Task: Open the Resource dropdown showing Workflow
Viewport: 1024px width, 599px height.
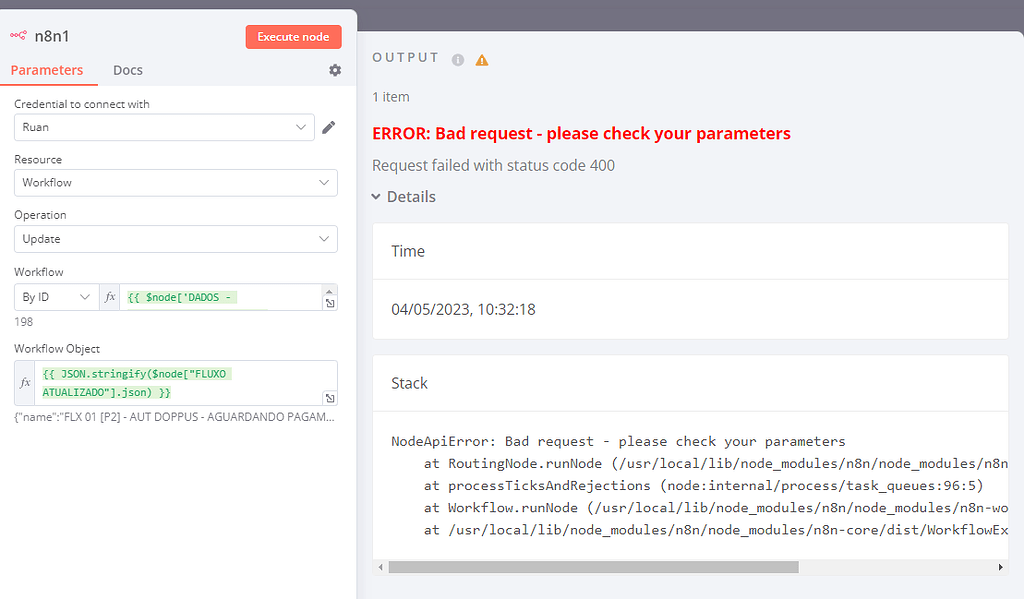Action: (x=176, y=183)
